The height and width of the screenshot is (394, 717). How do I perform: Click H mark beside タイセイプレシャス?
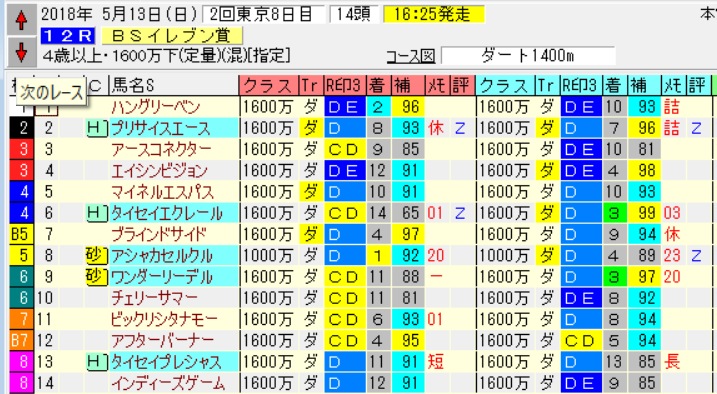click(97, 362)
